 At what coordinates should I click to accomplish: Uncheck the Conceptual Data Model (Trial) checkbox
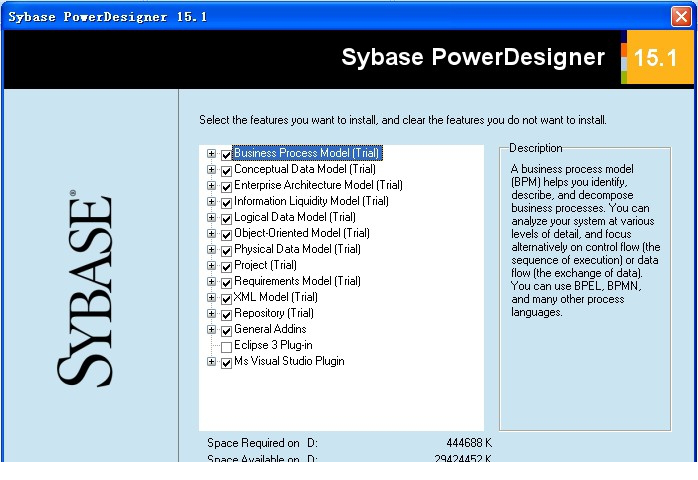226,171
